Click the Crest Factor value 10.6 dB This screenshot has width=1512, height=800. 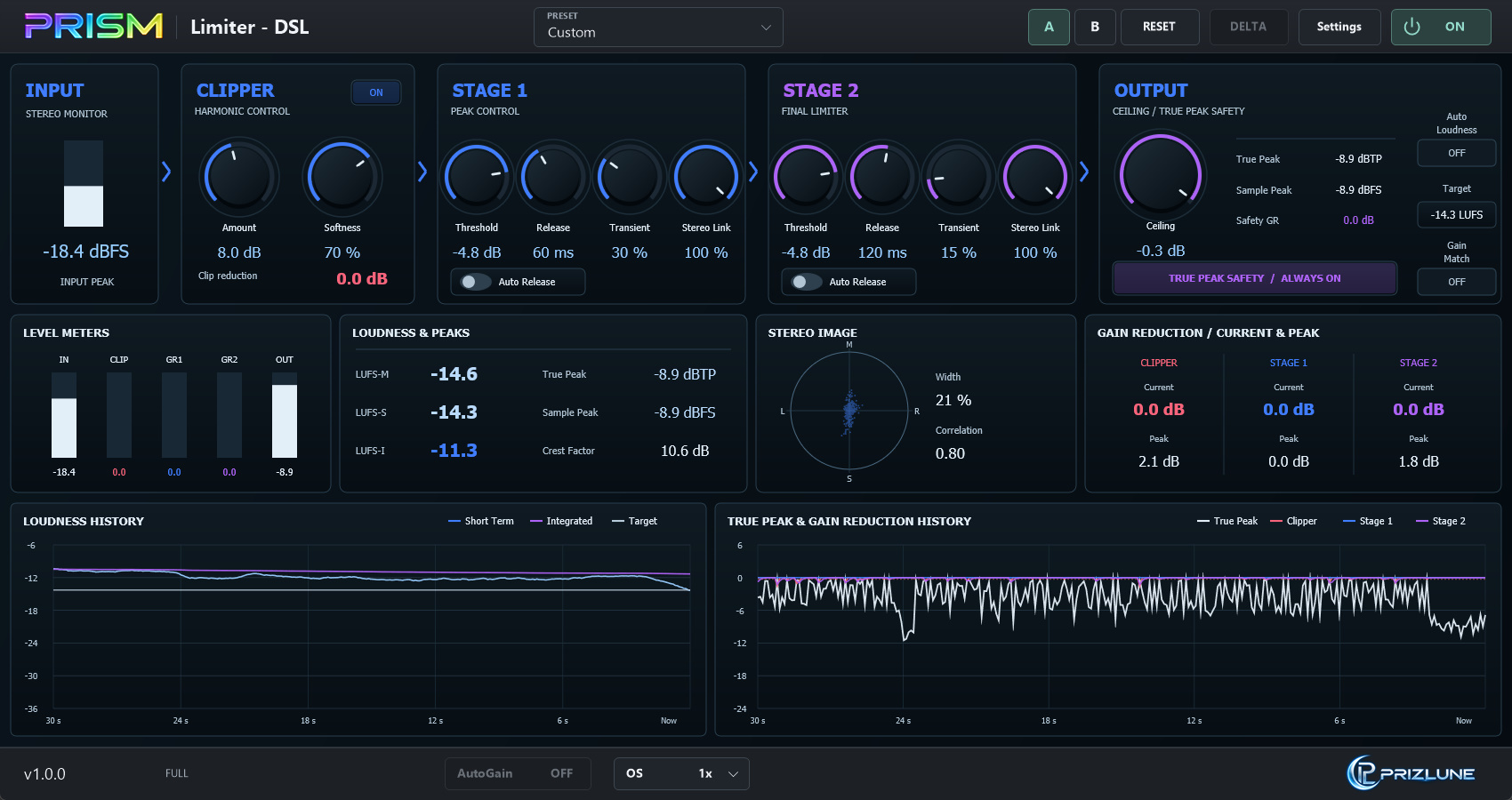[685, 451]
